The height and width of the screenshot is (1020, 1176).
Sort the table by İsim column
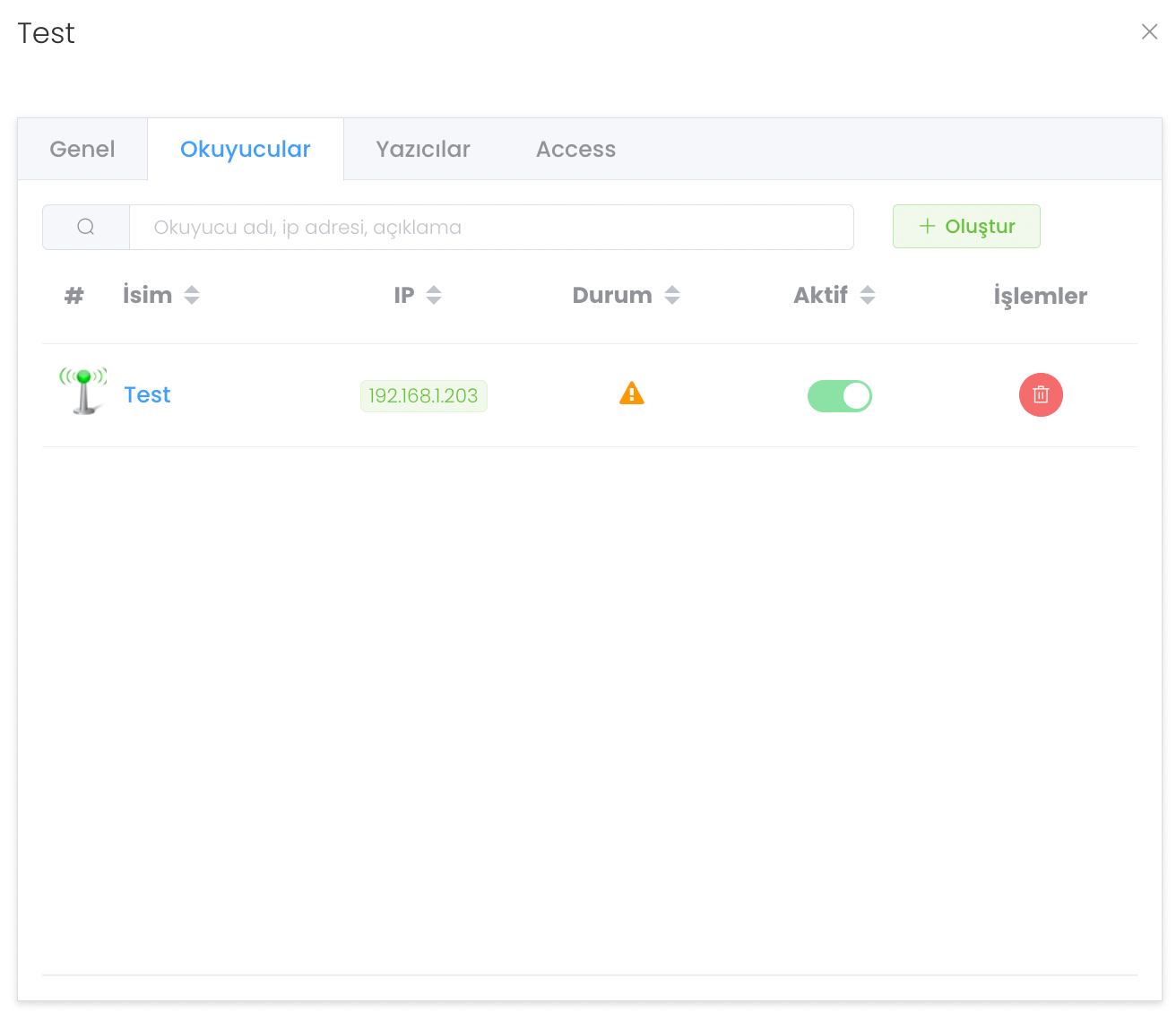click(x=192, y=295)
